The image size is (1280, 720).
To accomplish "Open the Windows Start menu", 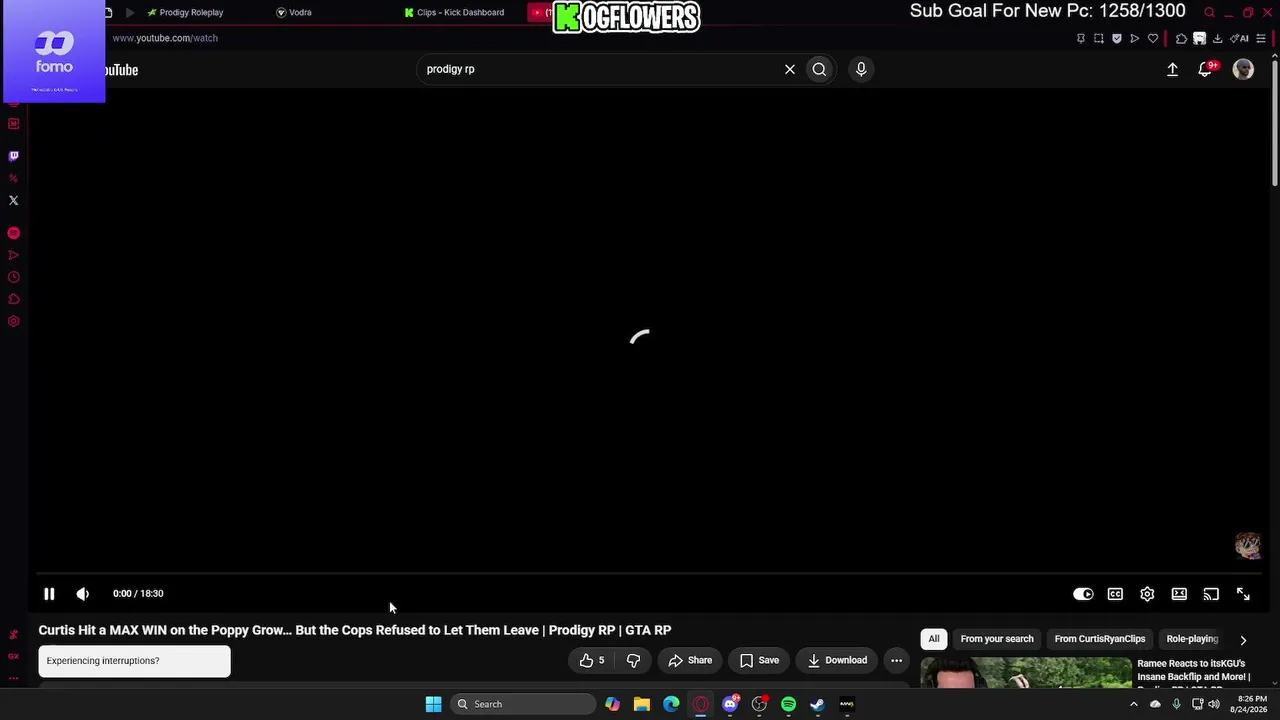I will click(433, 704).
